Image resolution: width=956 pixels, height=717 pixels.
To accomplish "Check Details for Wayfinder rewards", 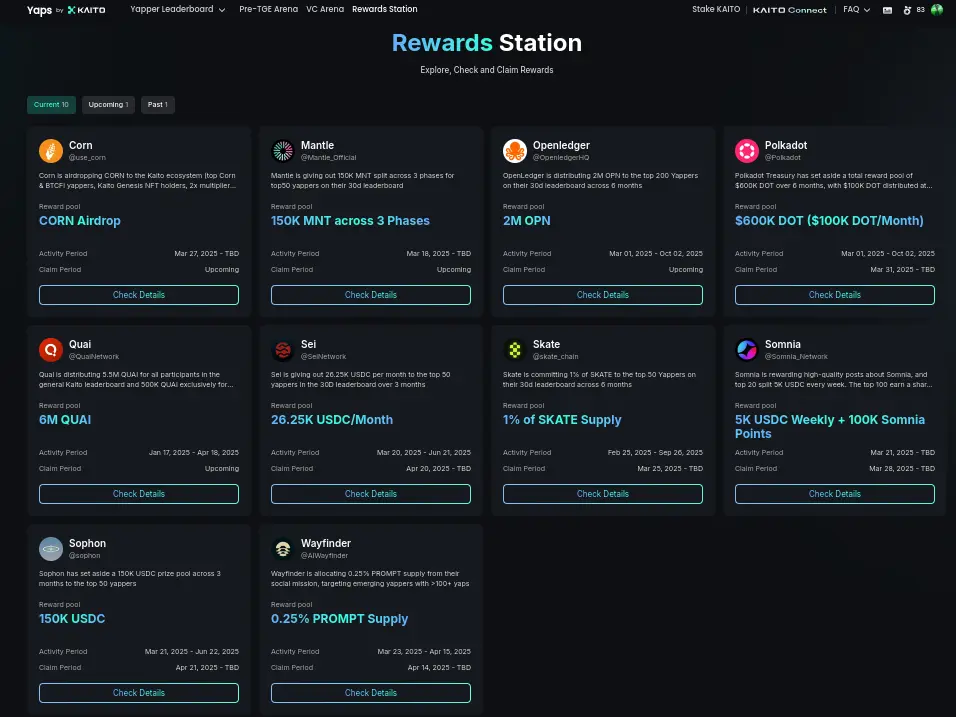I will (371, 693).
